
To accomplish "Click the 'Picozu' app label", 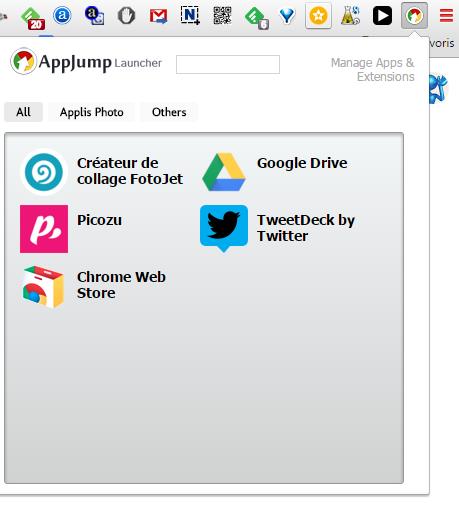I will (x=99, y=220).
